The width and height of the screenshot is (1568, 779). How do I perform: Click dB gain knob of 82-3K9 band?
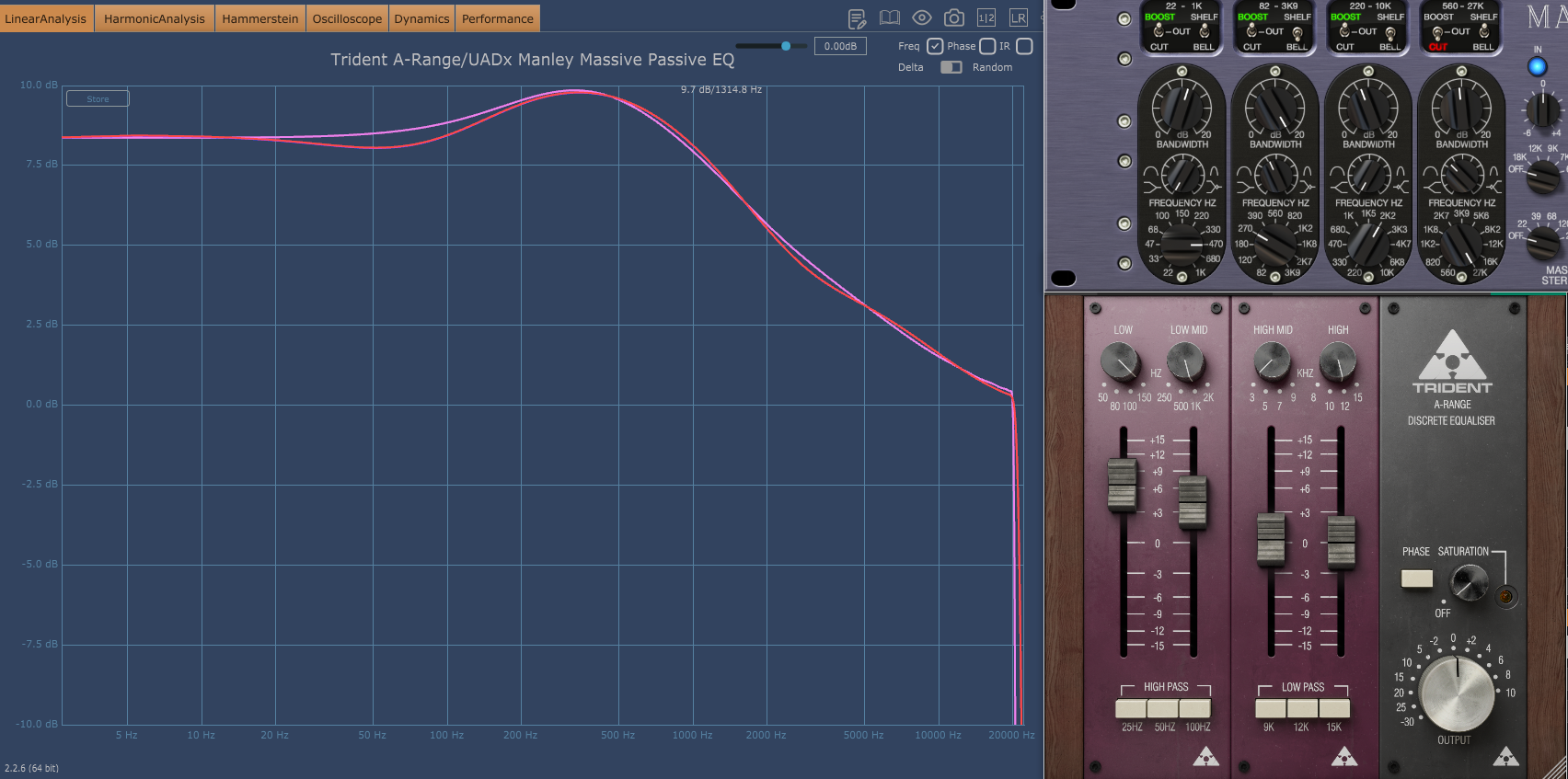tap(1275, 107)
